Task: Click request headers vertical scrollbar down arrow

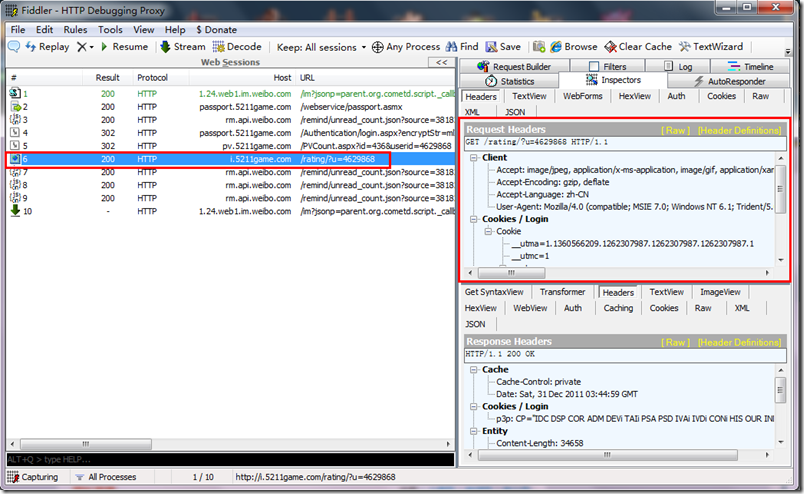Action: 781,260
